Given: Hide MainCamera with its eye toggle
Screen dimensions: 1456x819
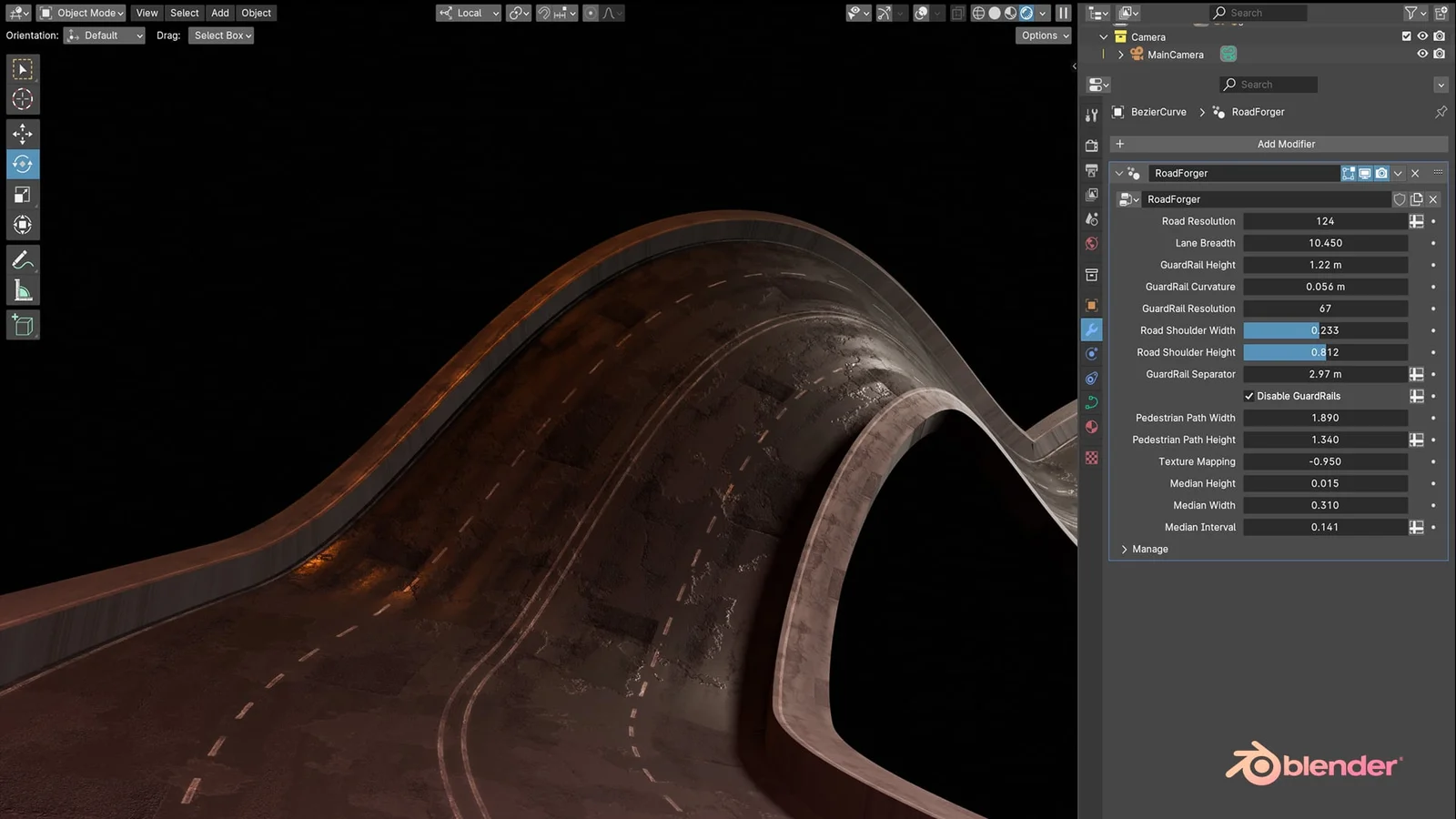Looking at the screenshot, I should coord(1422,54).
